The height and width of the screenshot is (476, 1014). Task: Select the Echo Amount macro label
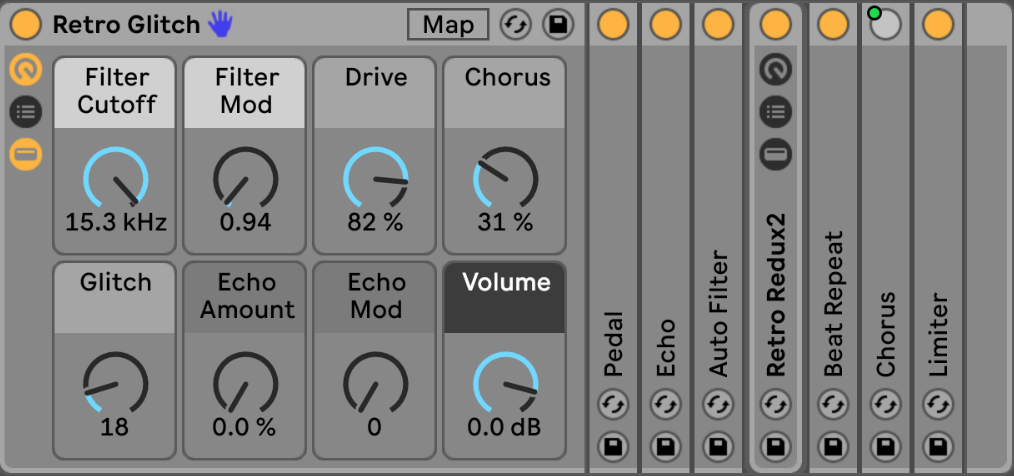point(245,298)
